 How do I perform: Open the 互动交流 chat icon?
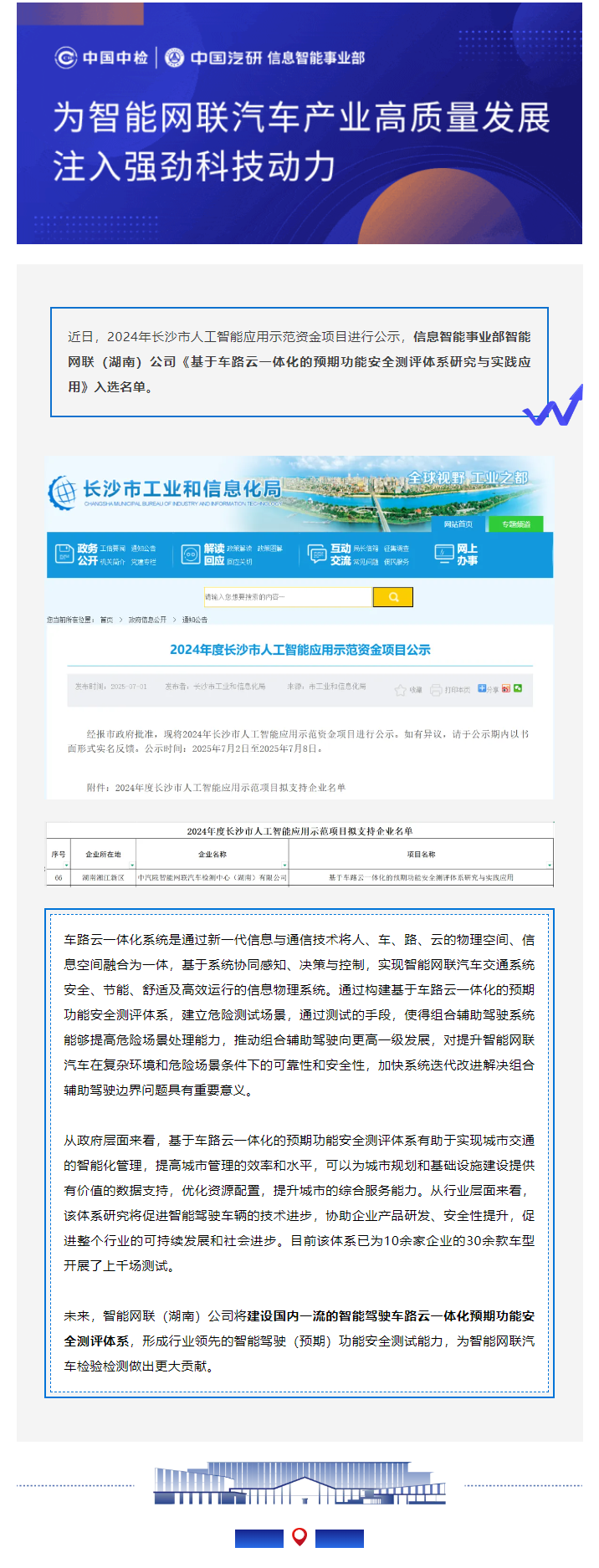(316, 554)
